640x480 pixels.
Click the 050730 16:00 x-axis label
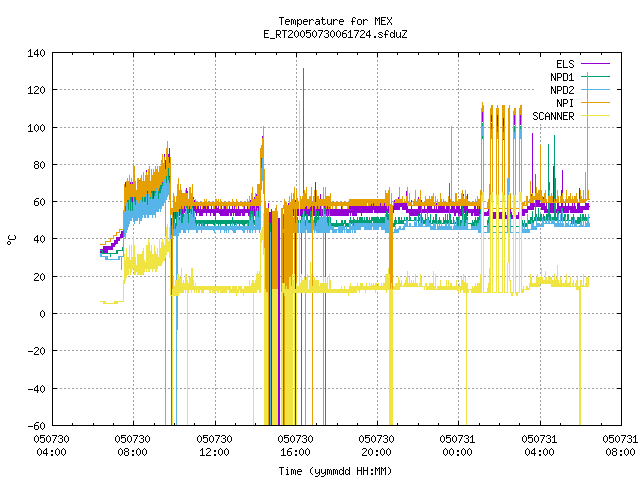coord(296,446)
